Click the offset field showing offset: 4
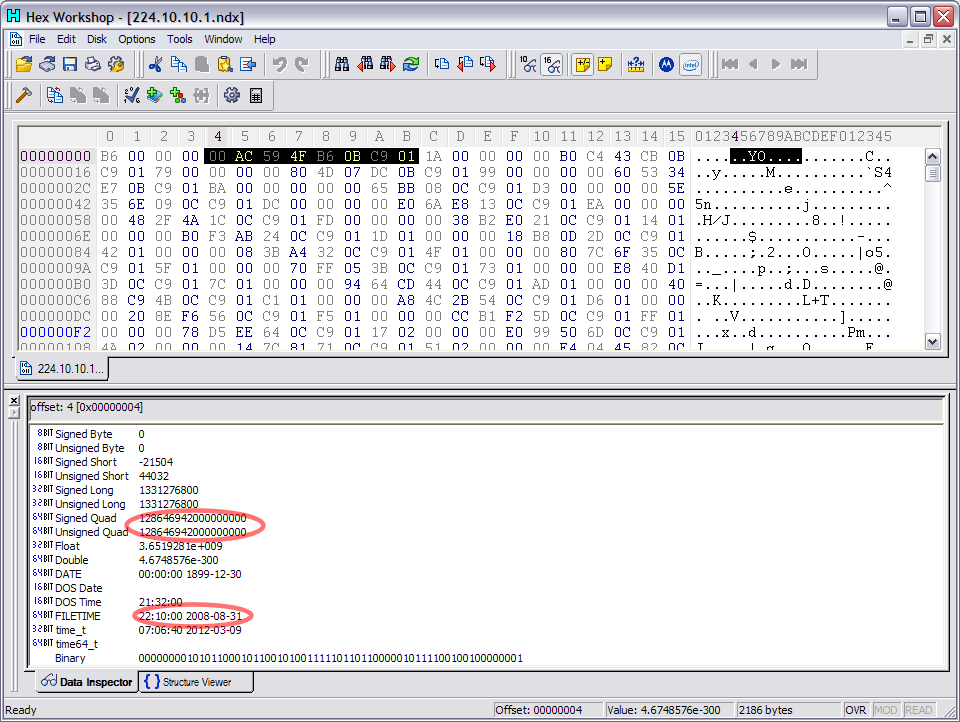This screenshot has width=960, height=722. point(485,408)
